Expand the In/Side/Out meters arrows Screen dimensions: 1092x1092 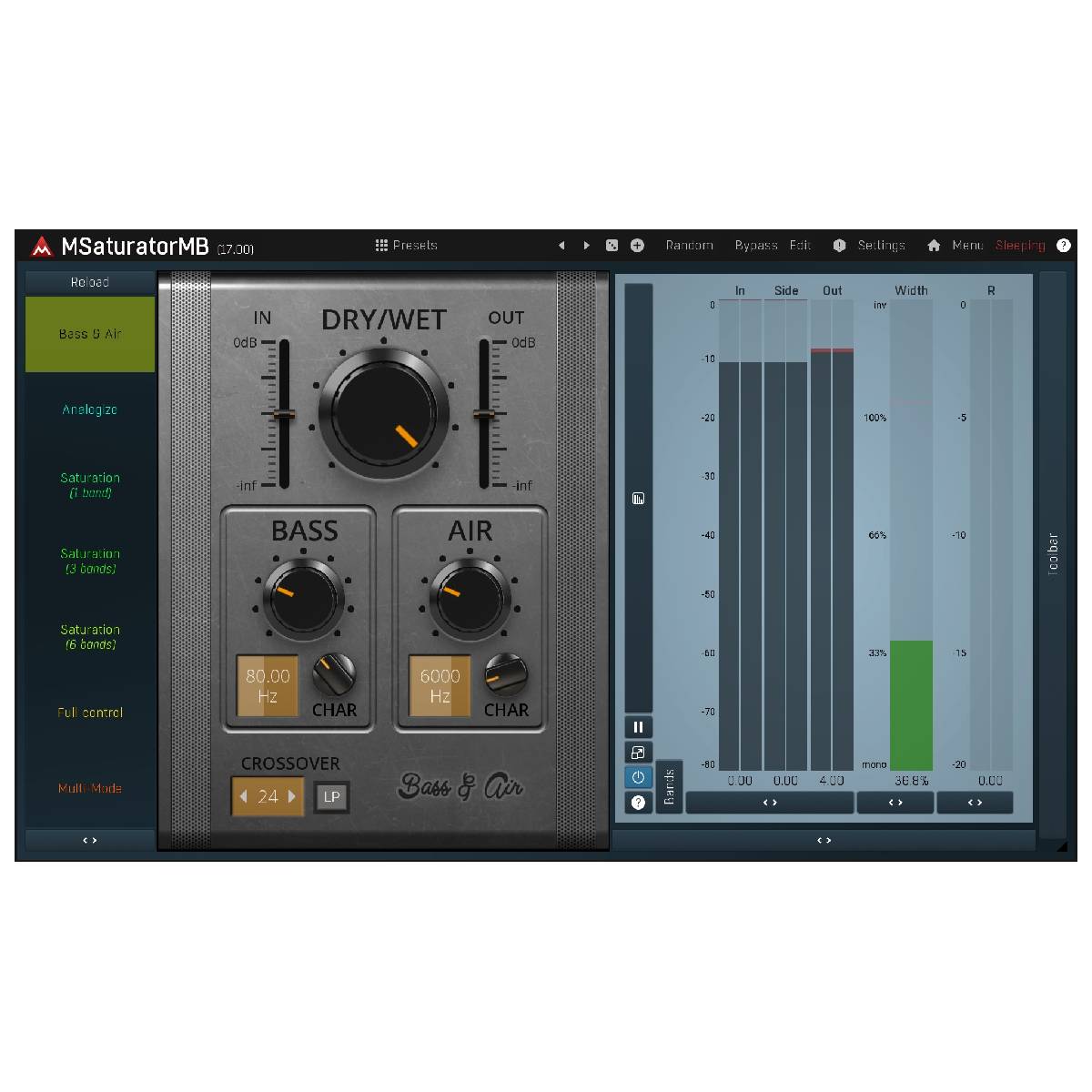(x=770, y=803)
